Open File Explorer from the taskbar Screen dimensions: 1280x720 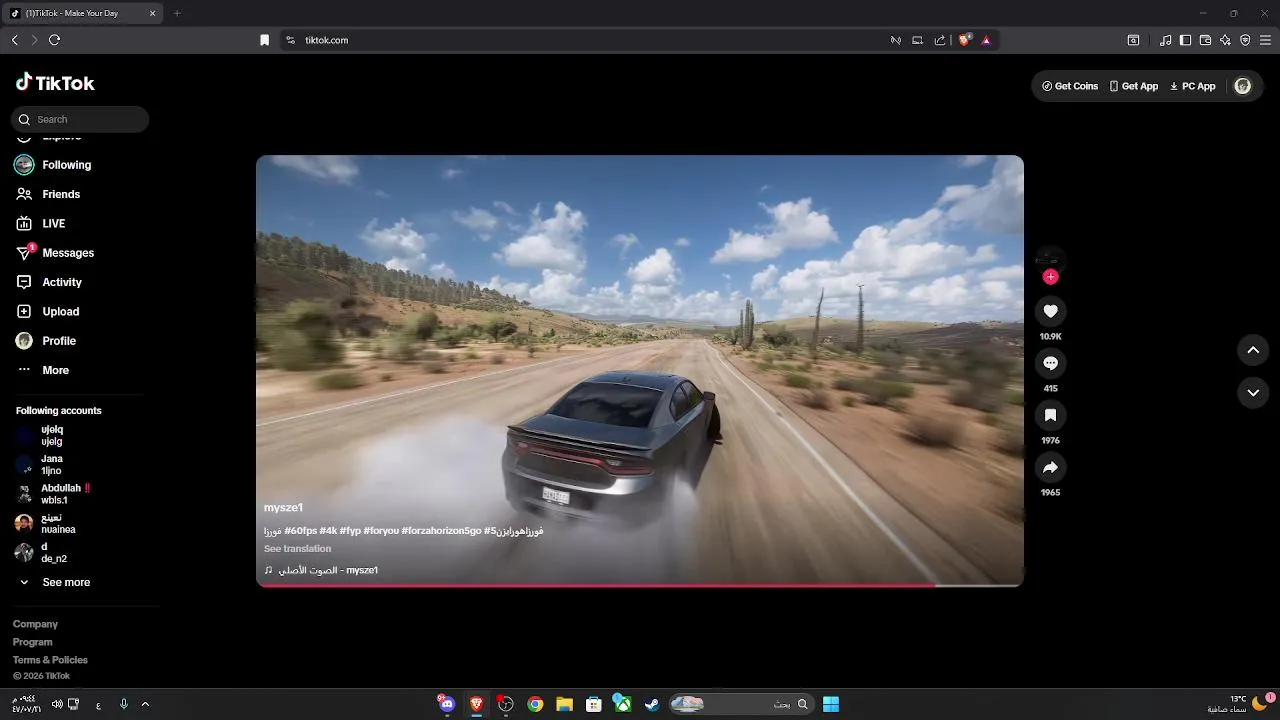564,704
